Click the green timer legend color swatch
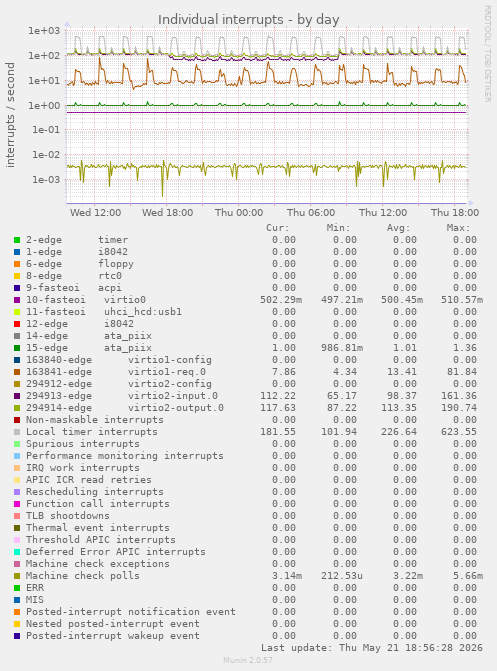Image resolution: width=497 pixels, height=671 pixels. [x=17, y=240]
